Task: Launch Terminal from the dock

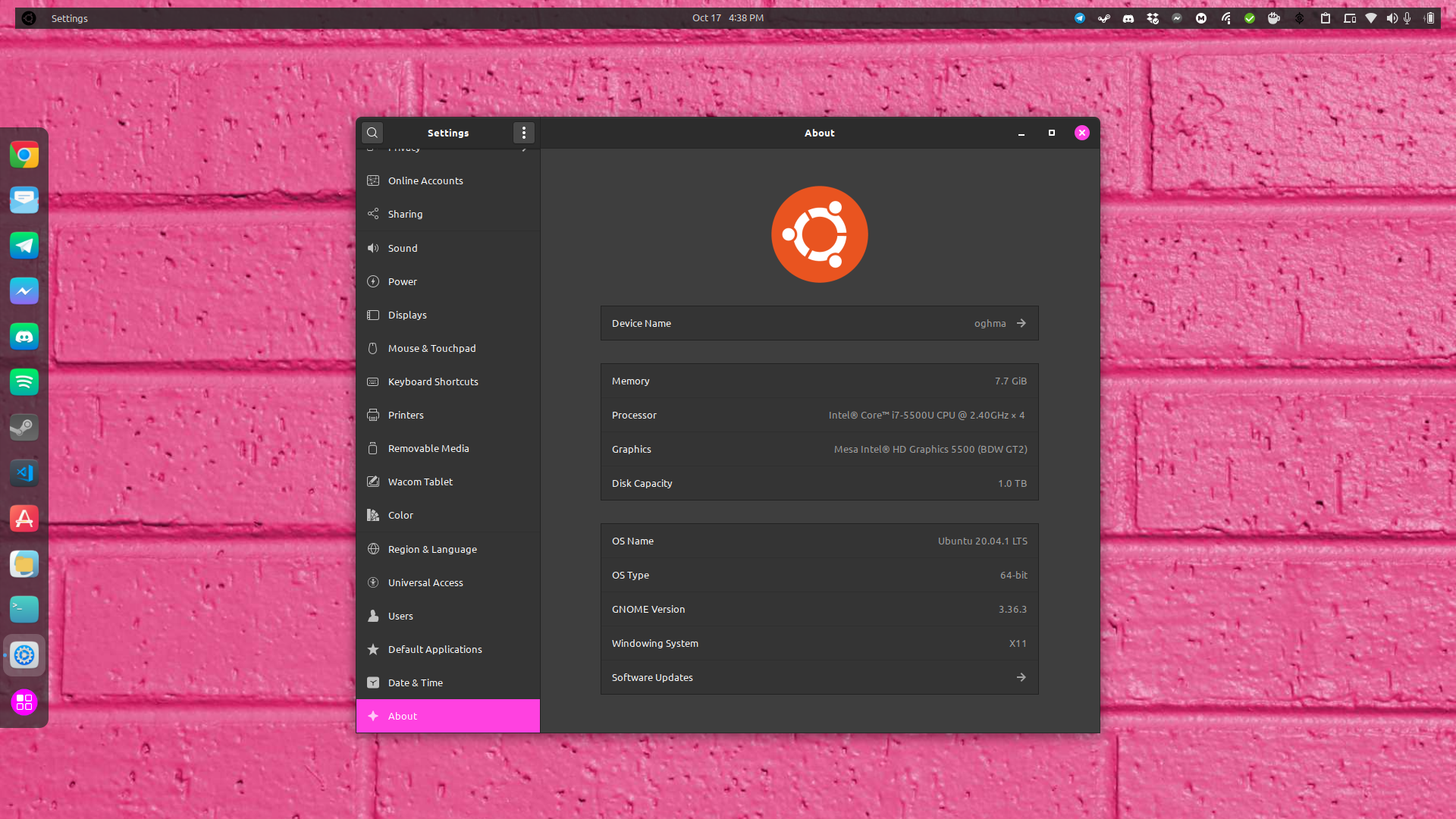Action: [x=24, y=610]
